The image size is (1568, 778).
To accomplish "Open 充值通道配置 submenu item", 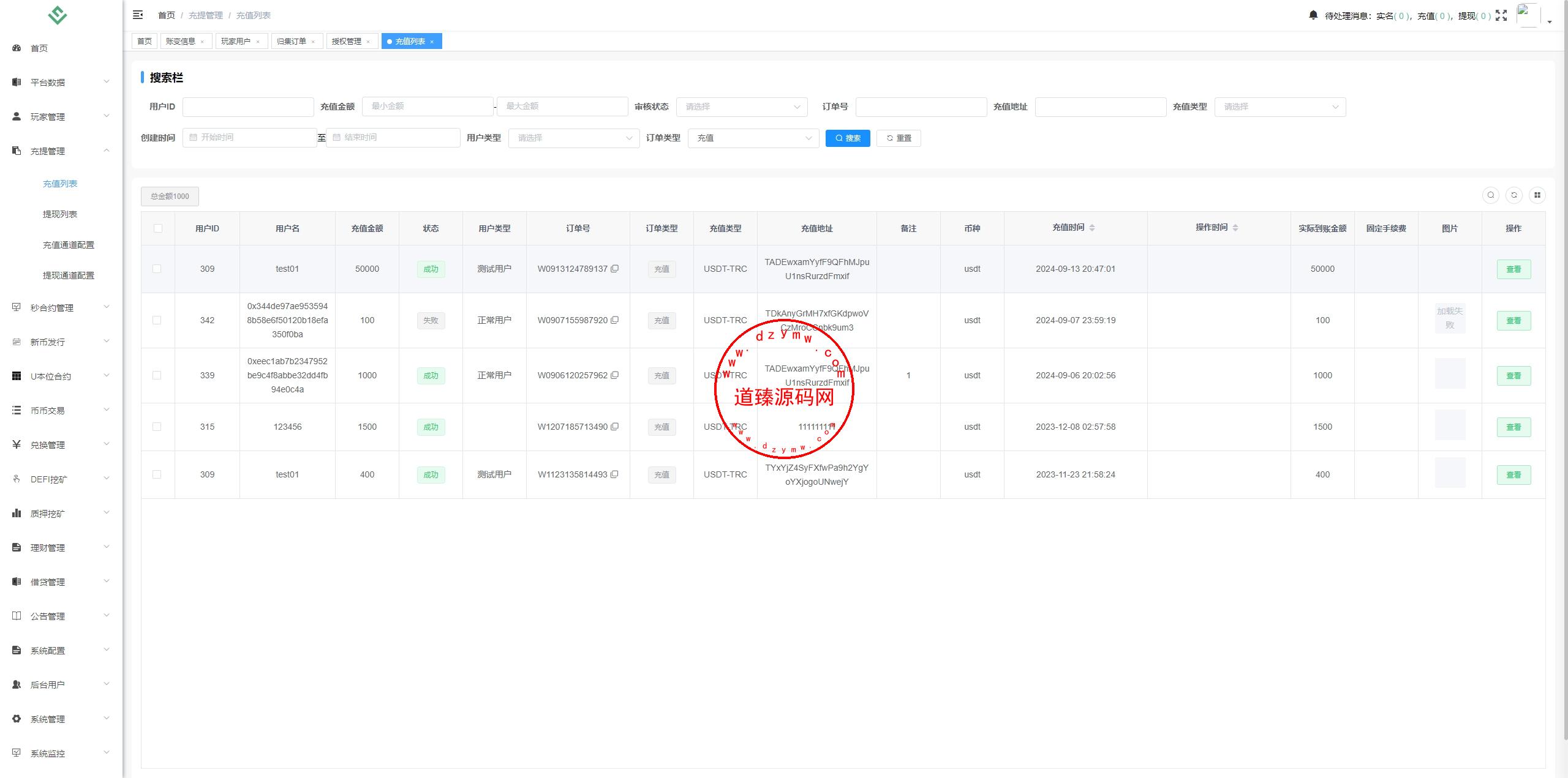I will tap(69, 245).
